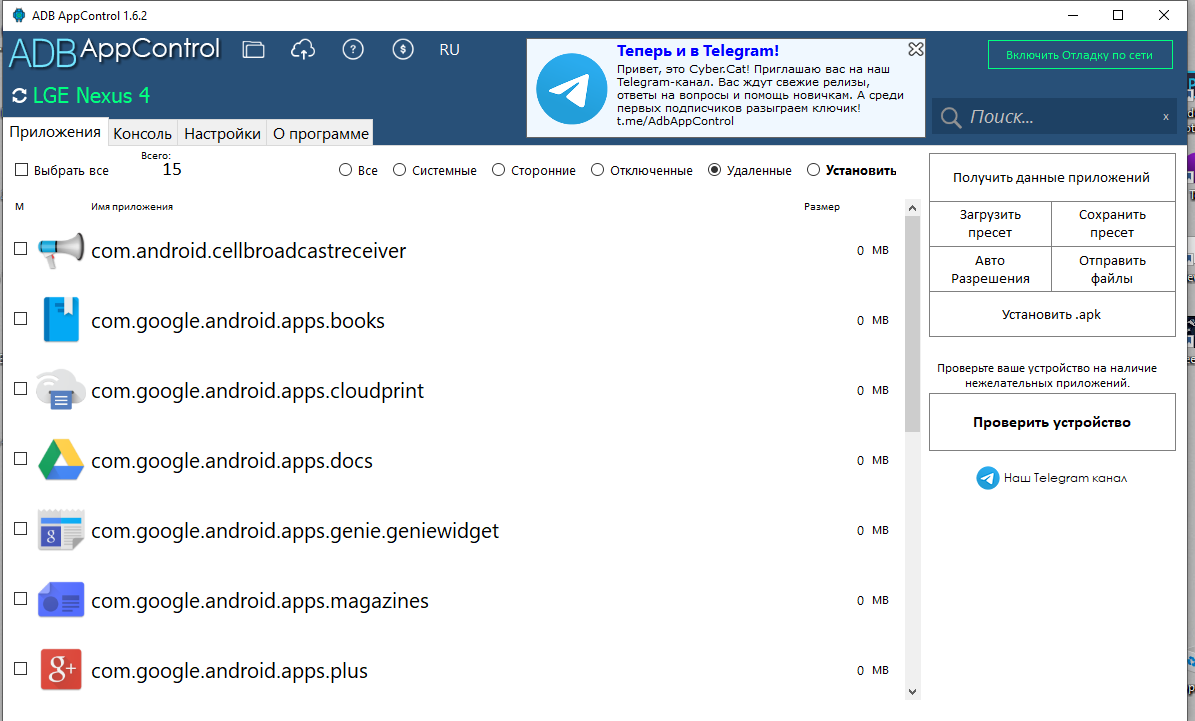The image size is (1195, 721).
Task: Click the app list scrollbar thumb
Action: (912, 324)
